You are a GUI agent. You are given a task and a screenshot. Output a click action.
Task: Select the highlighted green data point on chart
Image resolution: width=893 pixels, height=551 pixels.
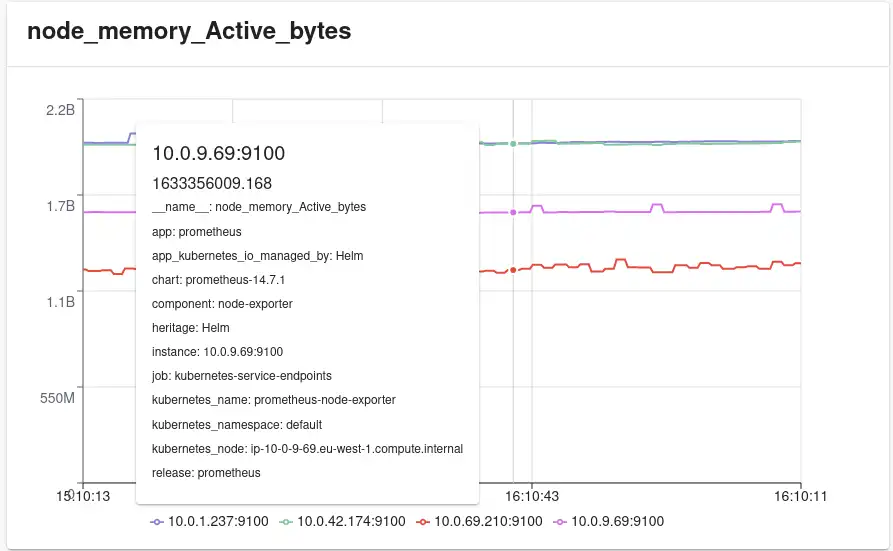click(x=513, y=144)
